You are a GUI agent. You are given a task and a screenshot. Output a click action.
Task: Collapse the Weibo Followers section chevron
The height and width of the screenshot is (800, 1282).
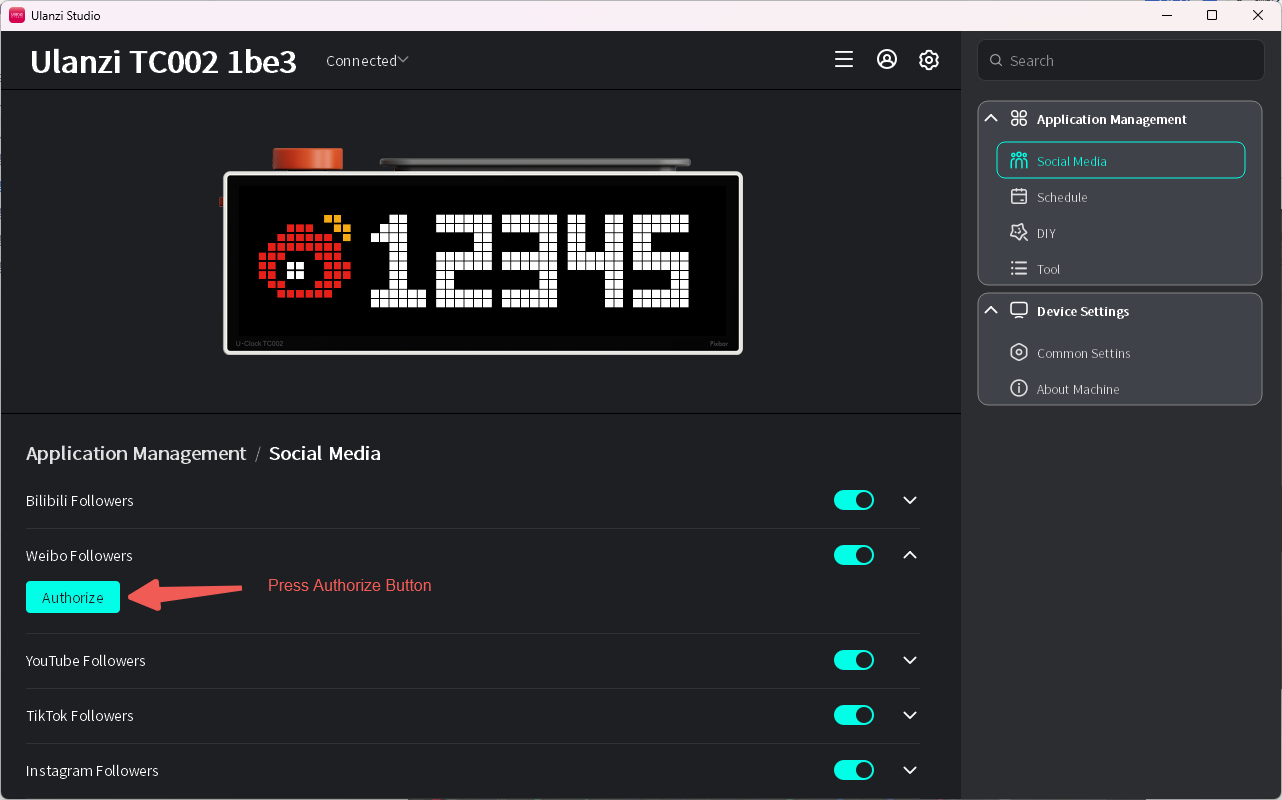(910, 555)
